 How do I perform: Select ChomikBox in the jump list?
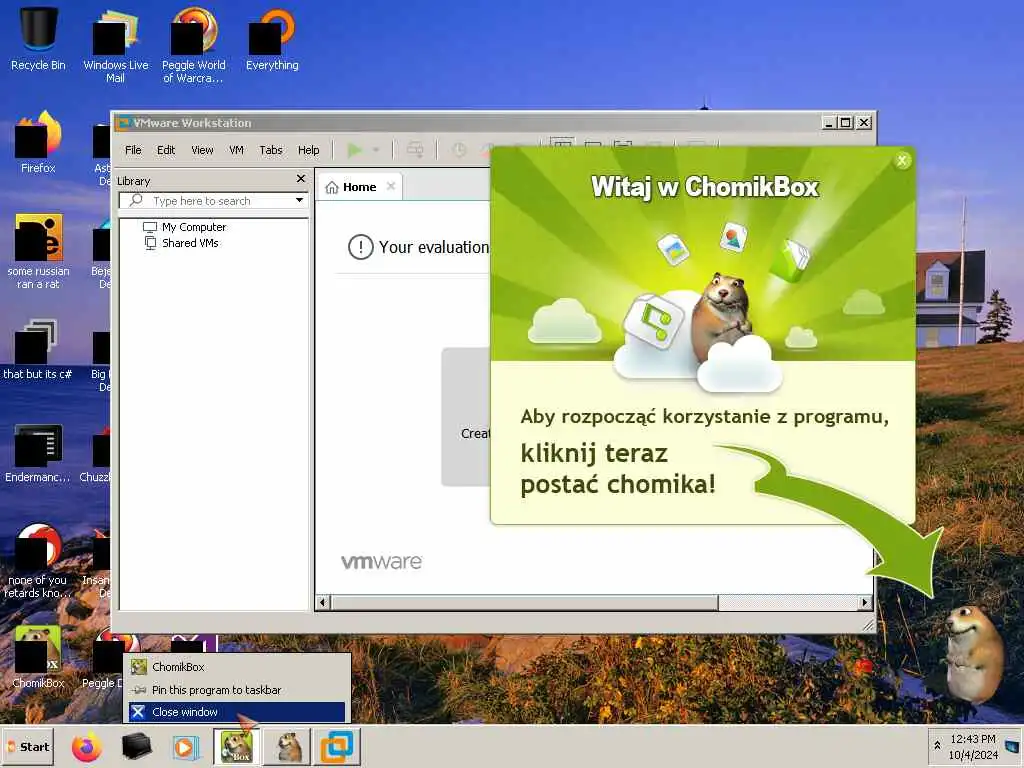click(237, 667)
